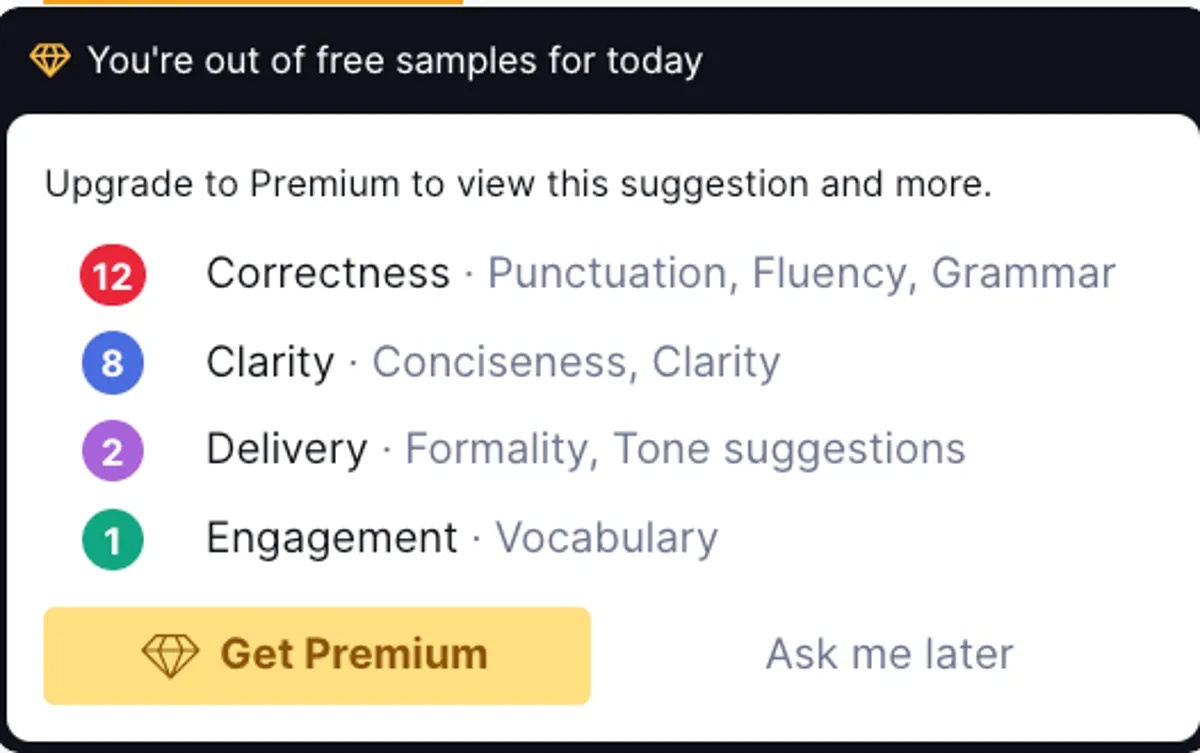This screenshot has height=753, width=1200.
Task: Select the Correctness category label
Action: pos(327,274)
